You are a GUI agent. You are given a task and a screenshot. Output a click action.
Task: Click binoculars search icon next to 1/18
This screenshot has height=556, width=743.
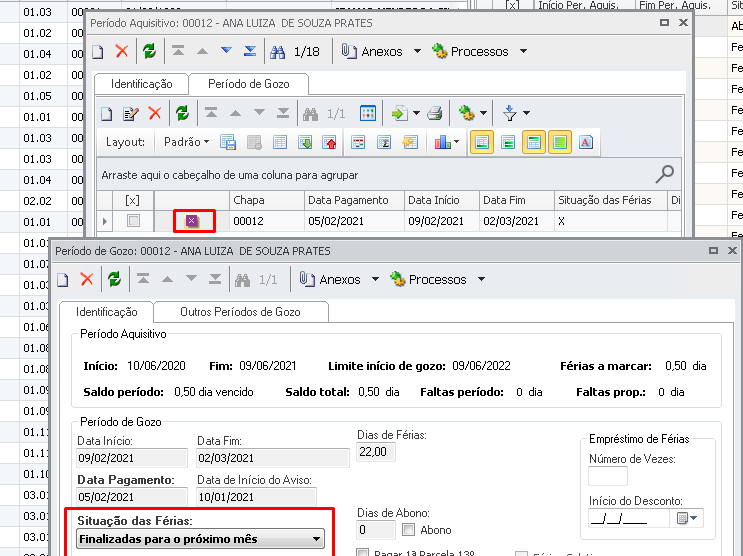pos(277,52)
